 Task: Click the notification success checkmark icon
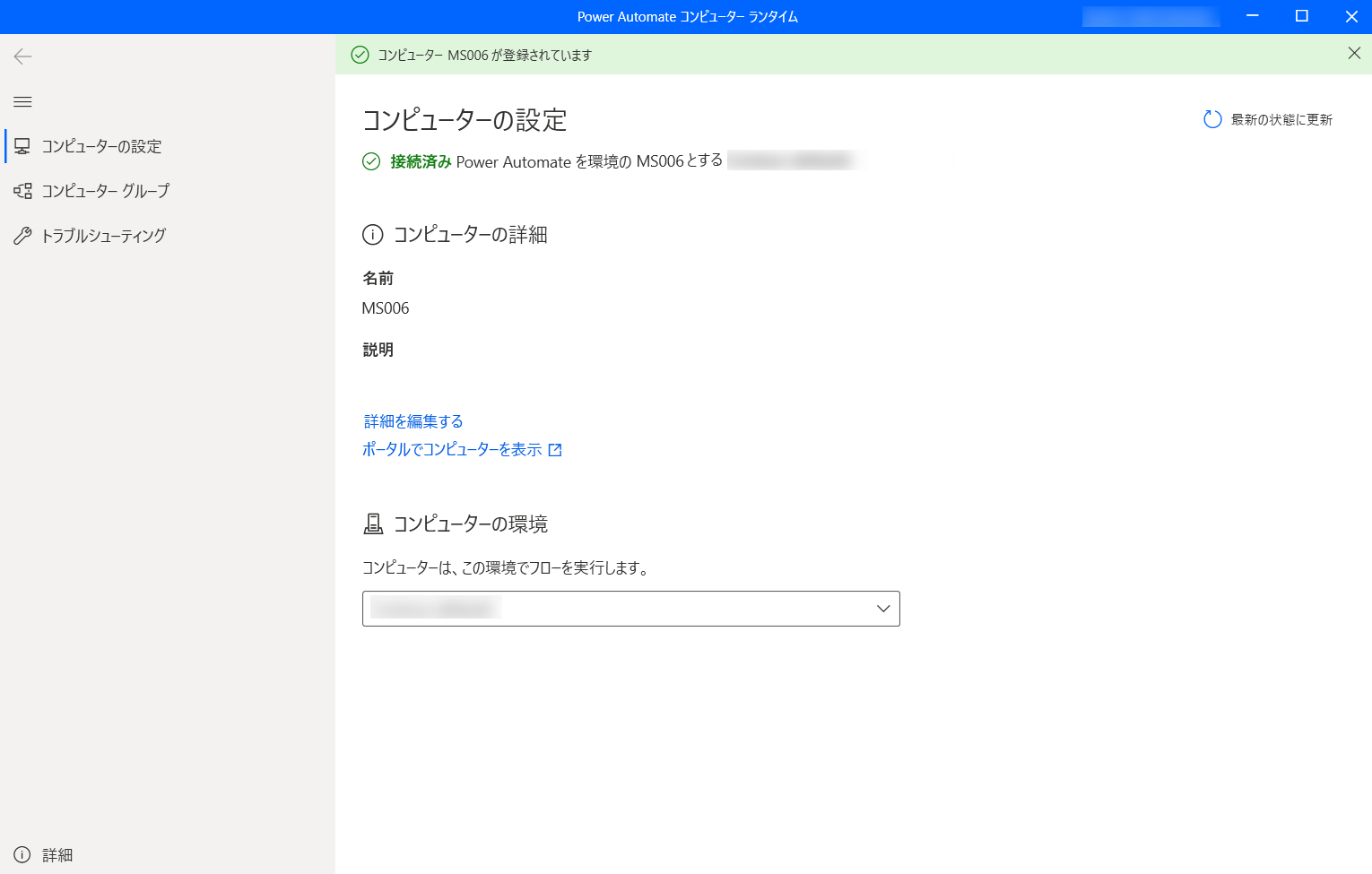[x=360, y=55]
